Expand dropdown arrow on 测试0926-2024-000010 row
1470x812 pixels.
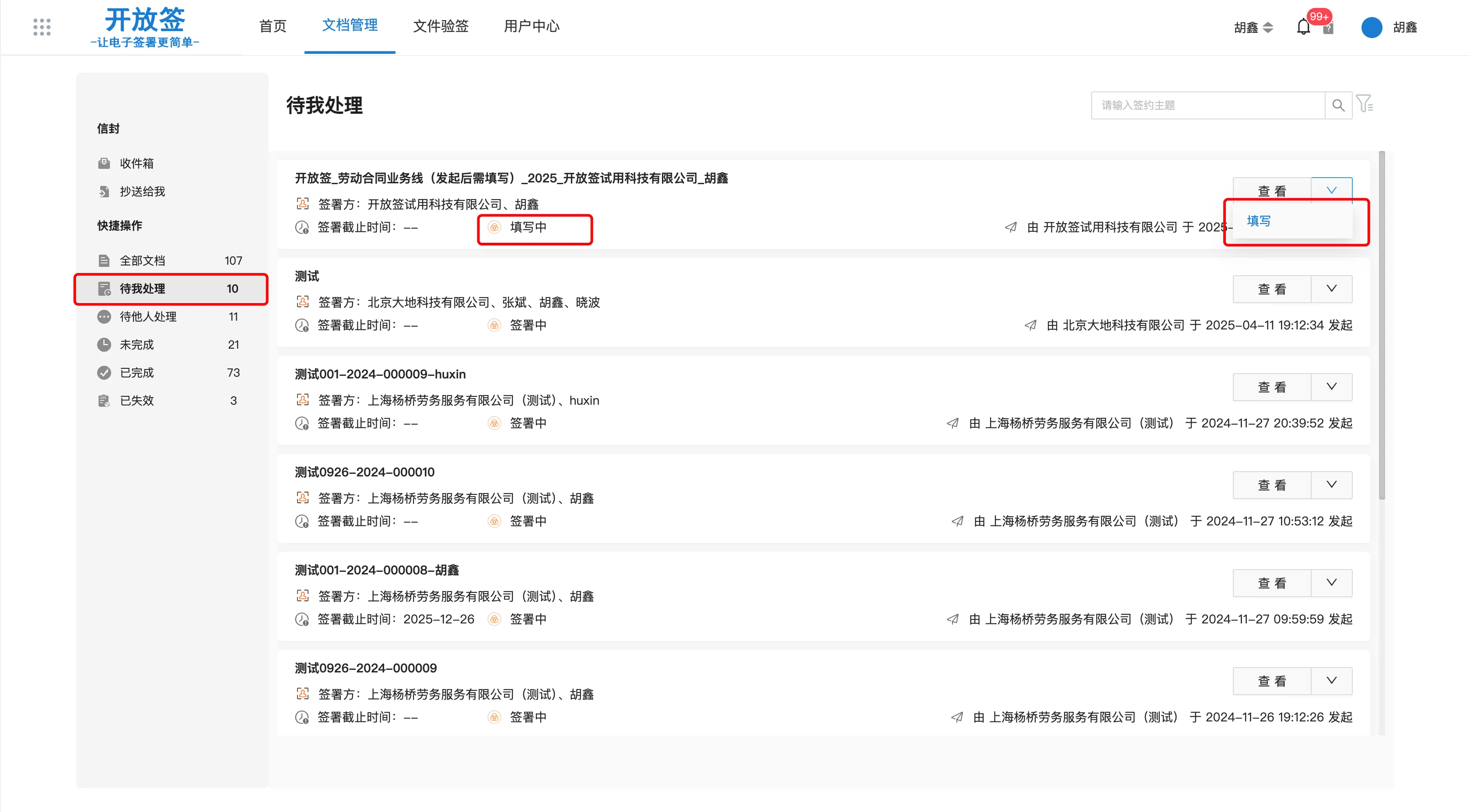coord(1331,484)
